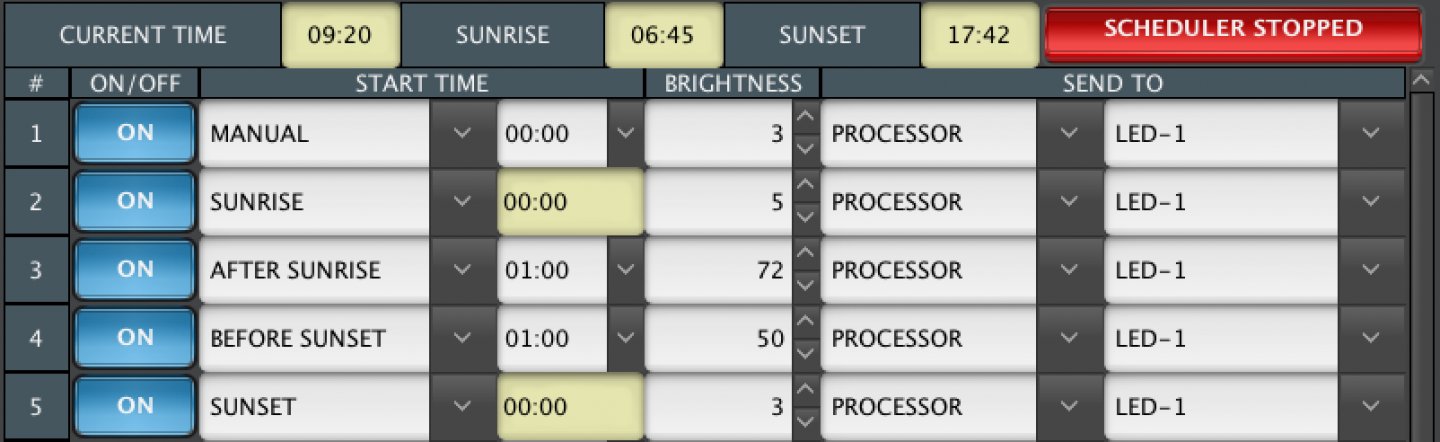Disable schedule row 3 with ON button

(x=135, y=270)
